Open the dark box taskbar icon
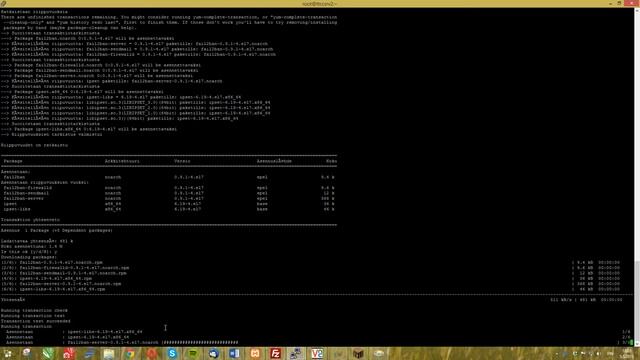 (358, 354)
